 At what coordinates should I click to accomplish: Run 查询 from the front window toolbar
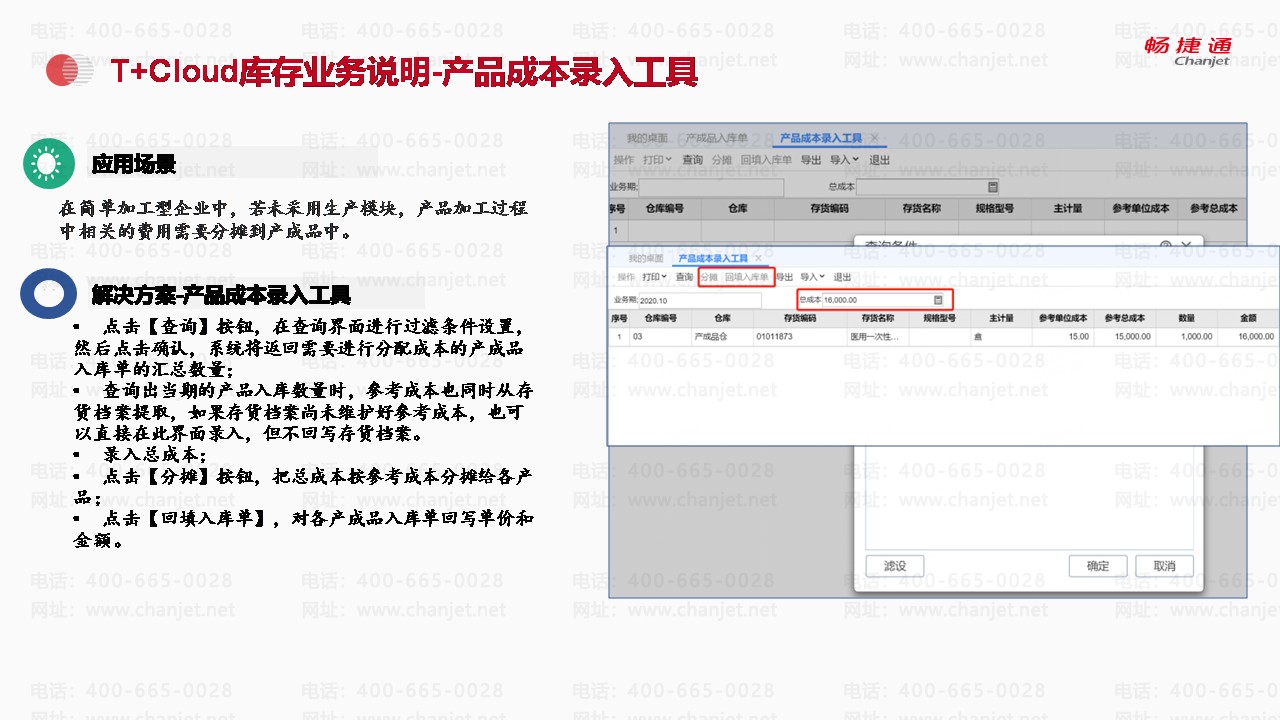tap(684, 277)
